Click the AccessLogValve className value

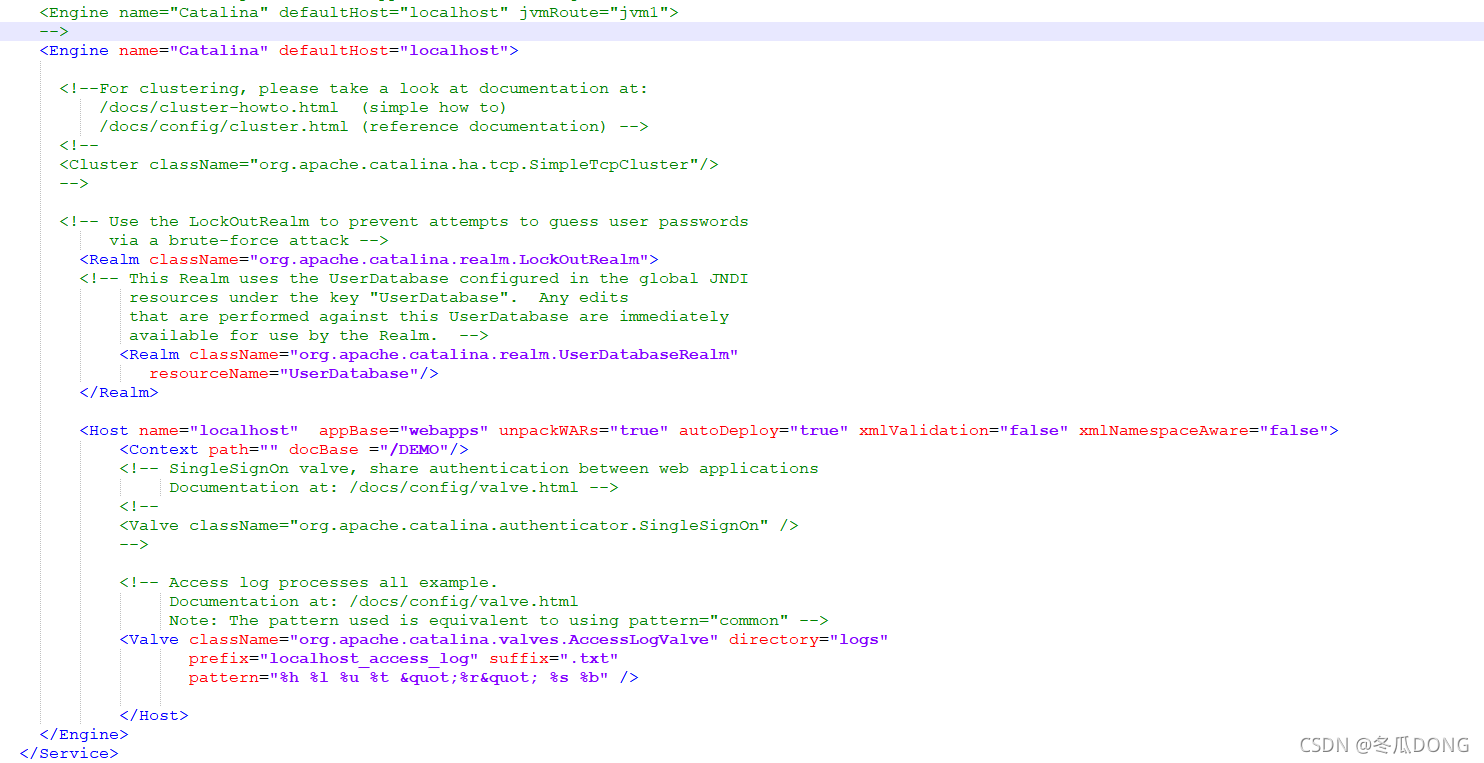coord(503,639)
